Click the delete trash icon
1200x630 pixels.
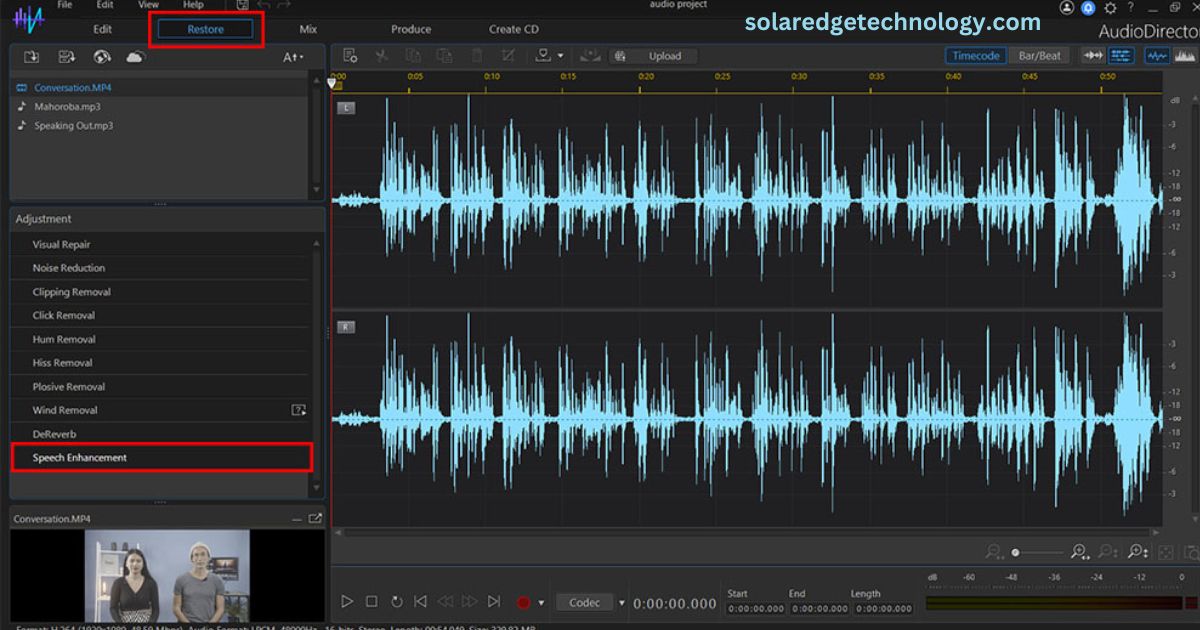click(477, 56)
